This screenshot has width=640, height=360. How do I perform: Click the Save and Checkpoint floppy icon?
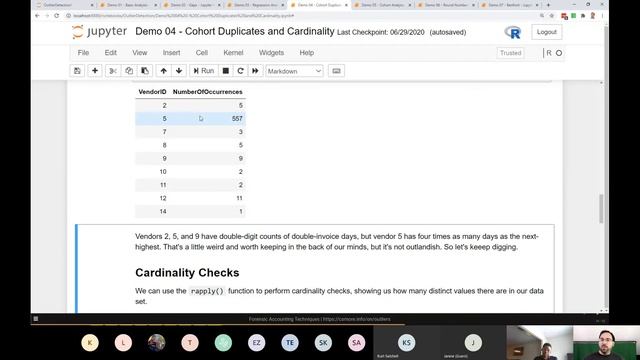point(77,71)
